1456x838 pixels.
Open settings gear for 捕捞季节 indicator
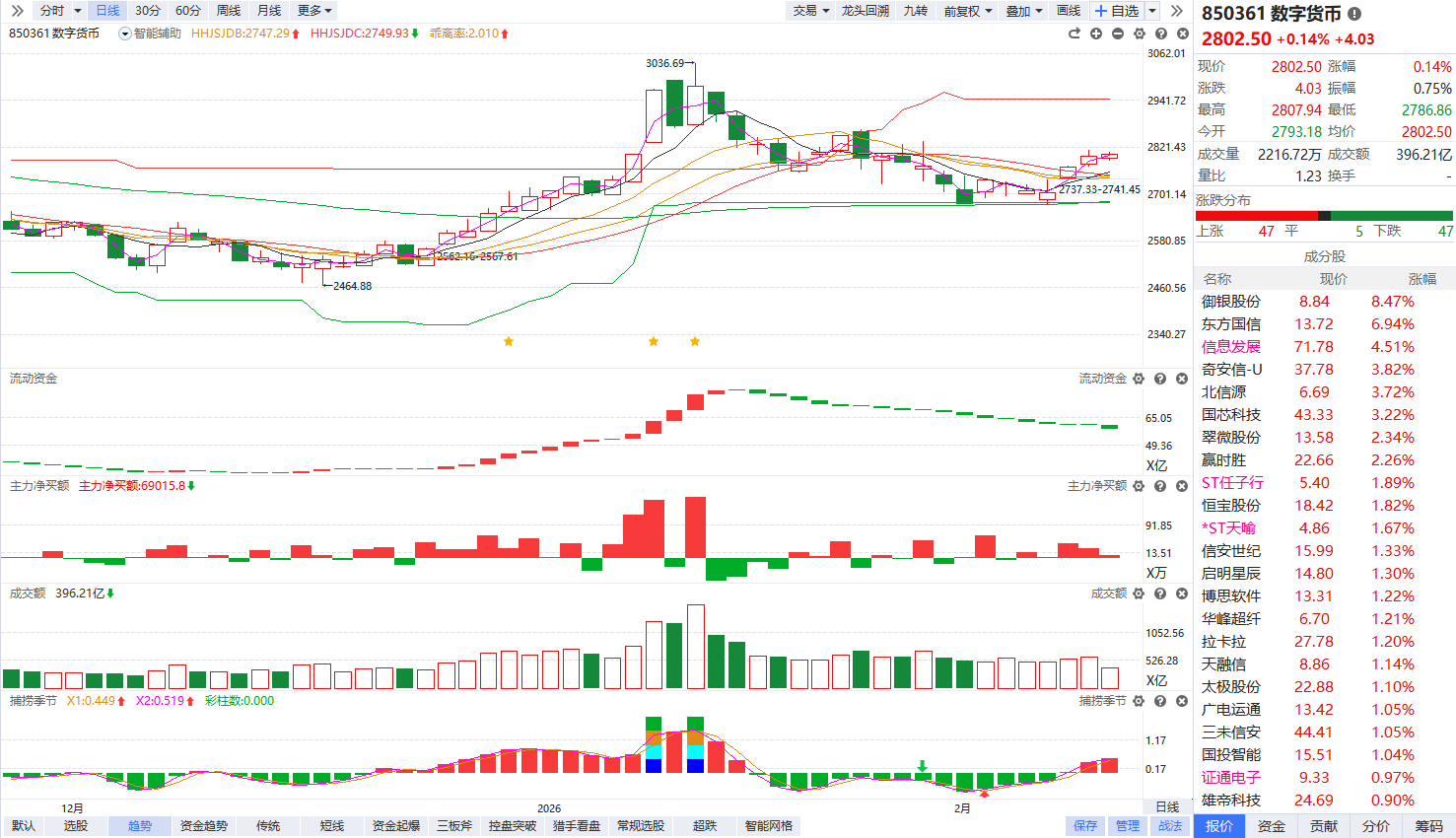tap(1139, 701)
